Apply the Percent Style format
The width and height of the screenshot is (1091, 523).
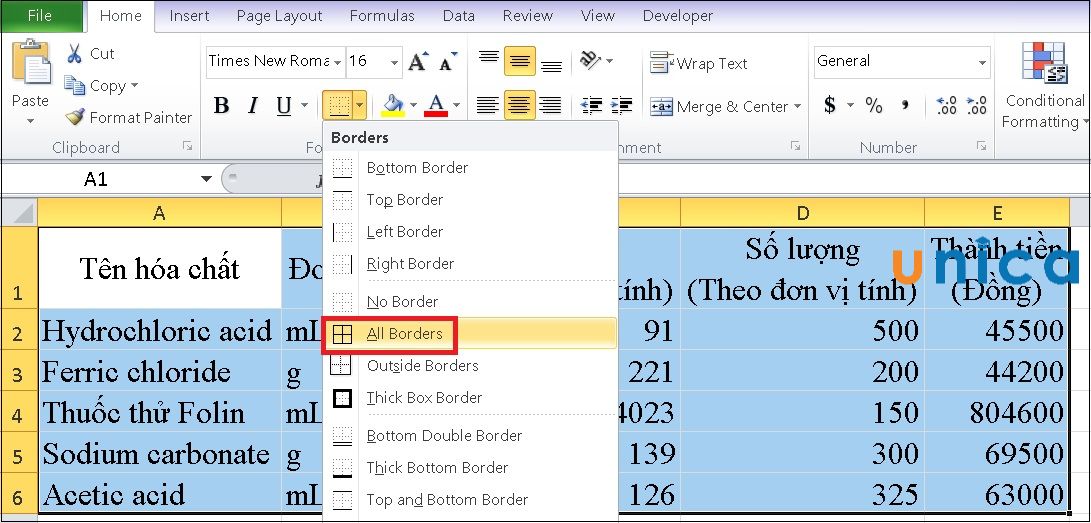tap(874, 105)
